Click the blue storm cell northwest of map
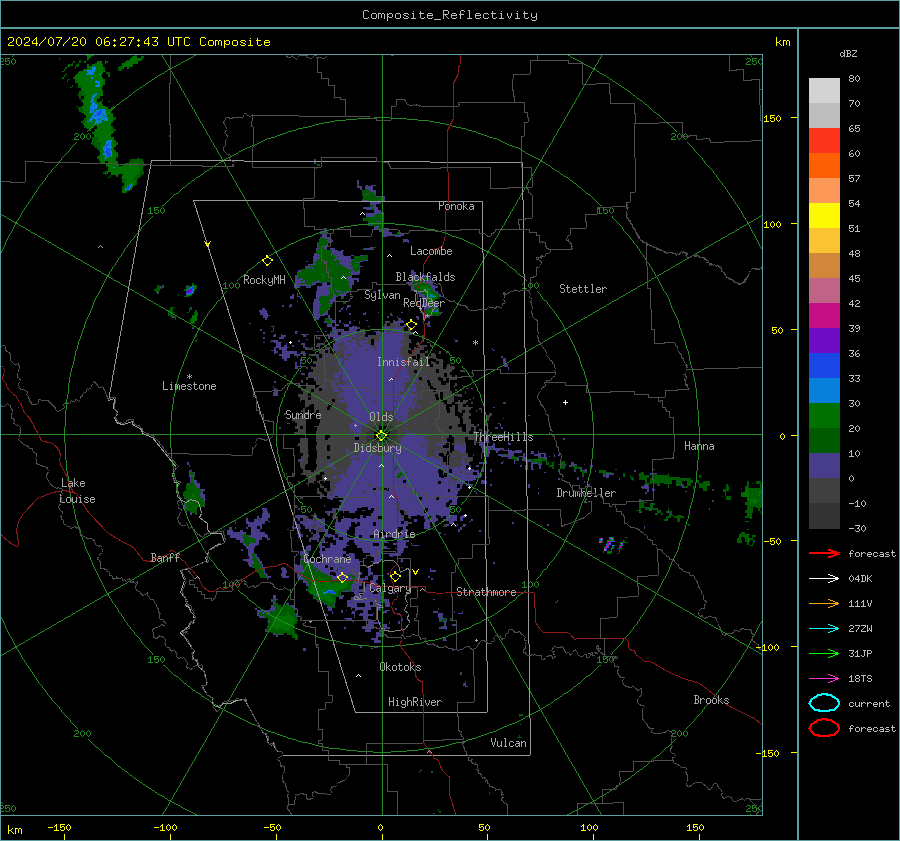Viewport: 900px width, 841px height. pos(100,115)
